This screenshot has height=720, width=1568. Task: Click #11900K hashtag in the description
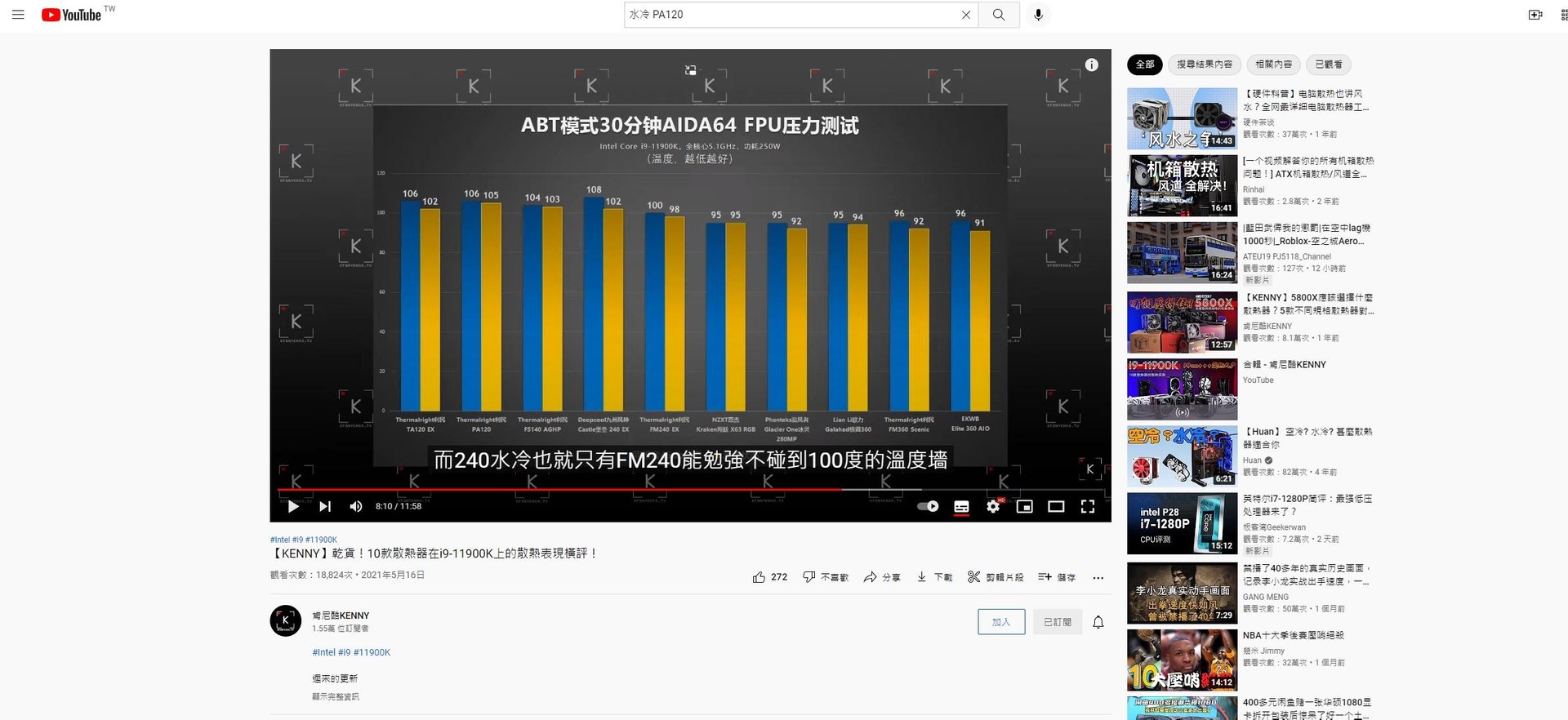click(x=372, y=652)
